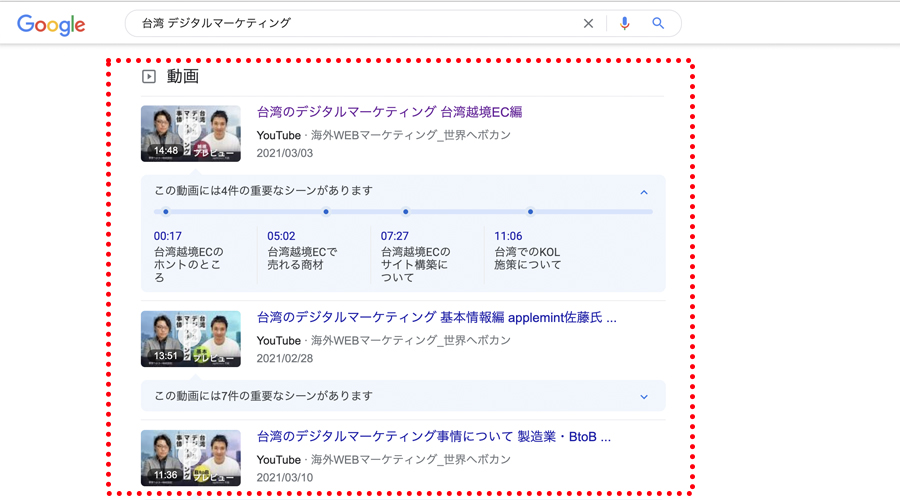Viewport: 900px width, 500px height.
Task: Jump to the 00:17 key moment timestamp
Action: [x=168, y=236]
